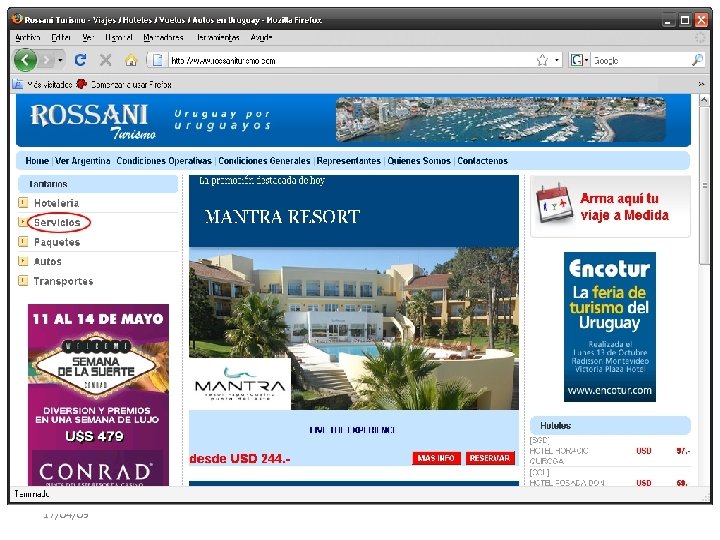This screenshot has width=720, height=540.
Task: Click the Hotel Horacio Quiroga listing
Action: (610, 451)
